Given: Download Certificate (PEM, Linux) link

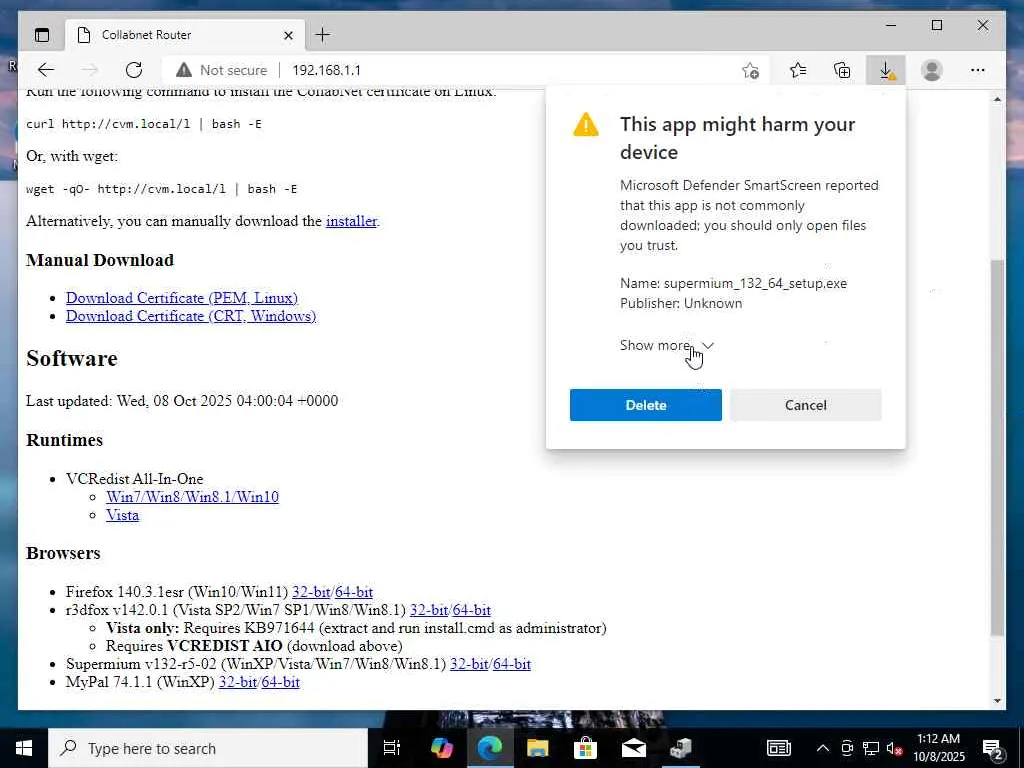Looking at the screenshot, I should pyautogui.click(x=182, y=298).
